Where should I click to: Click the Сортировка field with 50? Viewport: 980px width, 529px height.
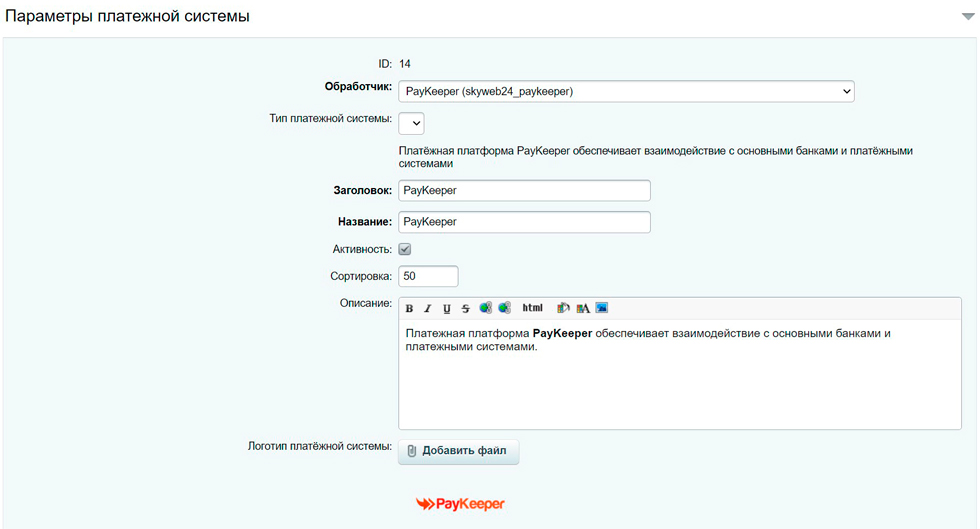tap(428, 276)
